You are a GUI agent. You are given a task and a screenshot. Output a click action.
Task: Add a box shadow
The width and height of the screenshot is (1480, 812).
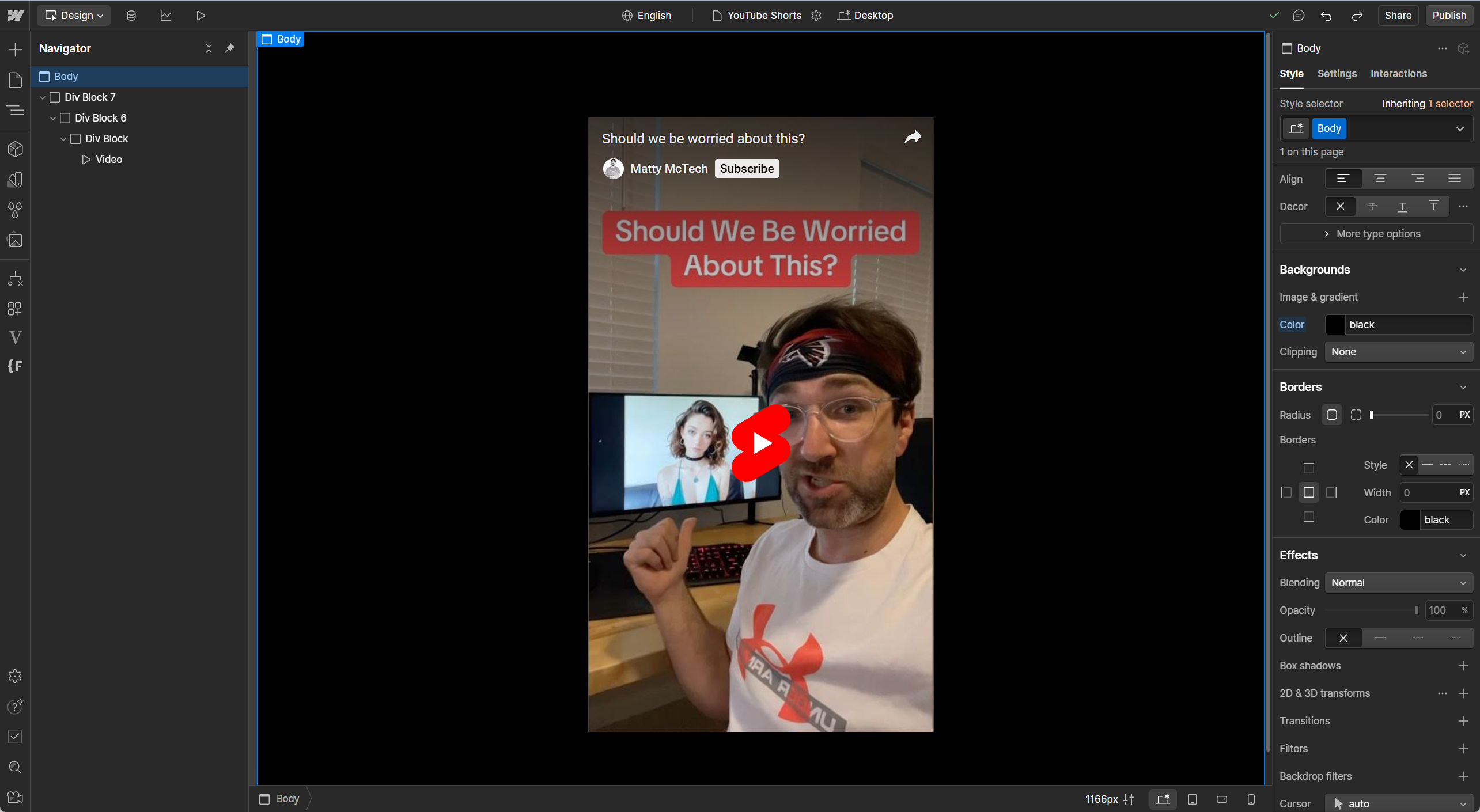point(1463,666)
